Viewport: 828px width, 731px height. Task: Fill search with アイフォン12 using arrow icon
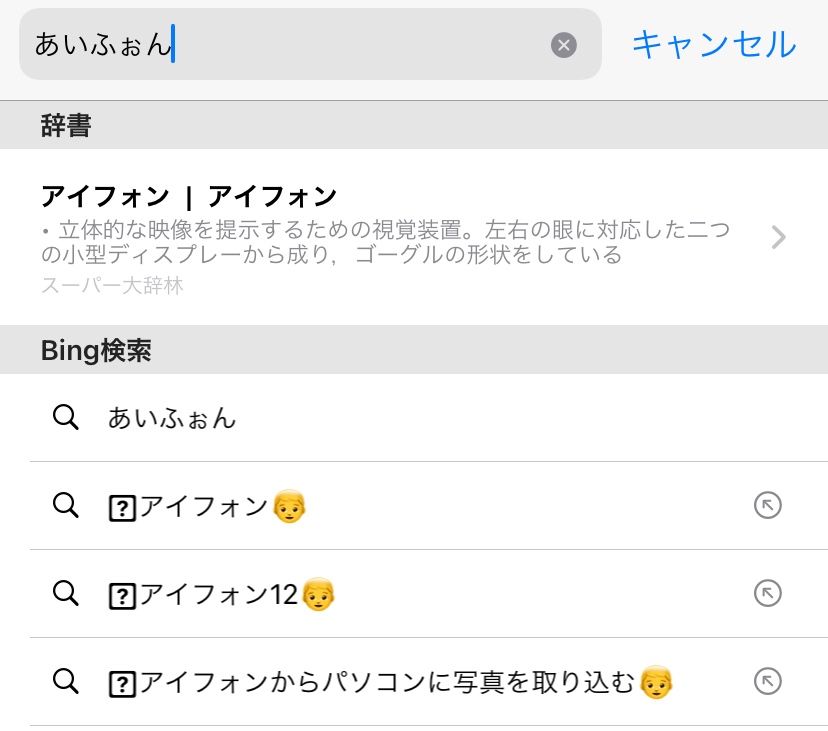pyautogui.click(x=767, y=594)
